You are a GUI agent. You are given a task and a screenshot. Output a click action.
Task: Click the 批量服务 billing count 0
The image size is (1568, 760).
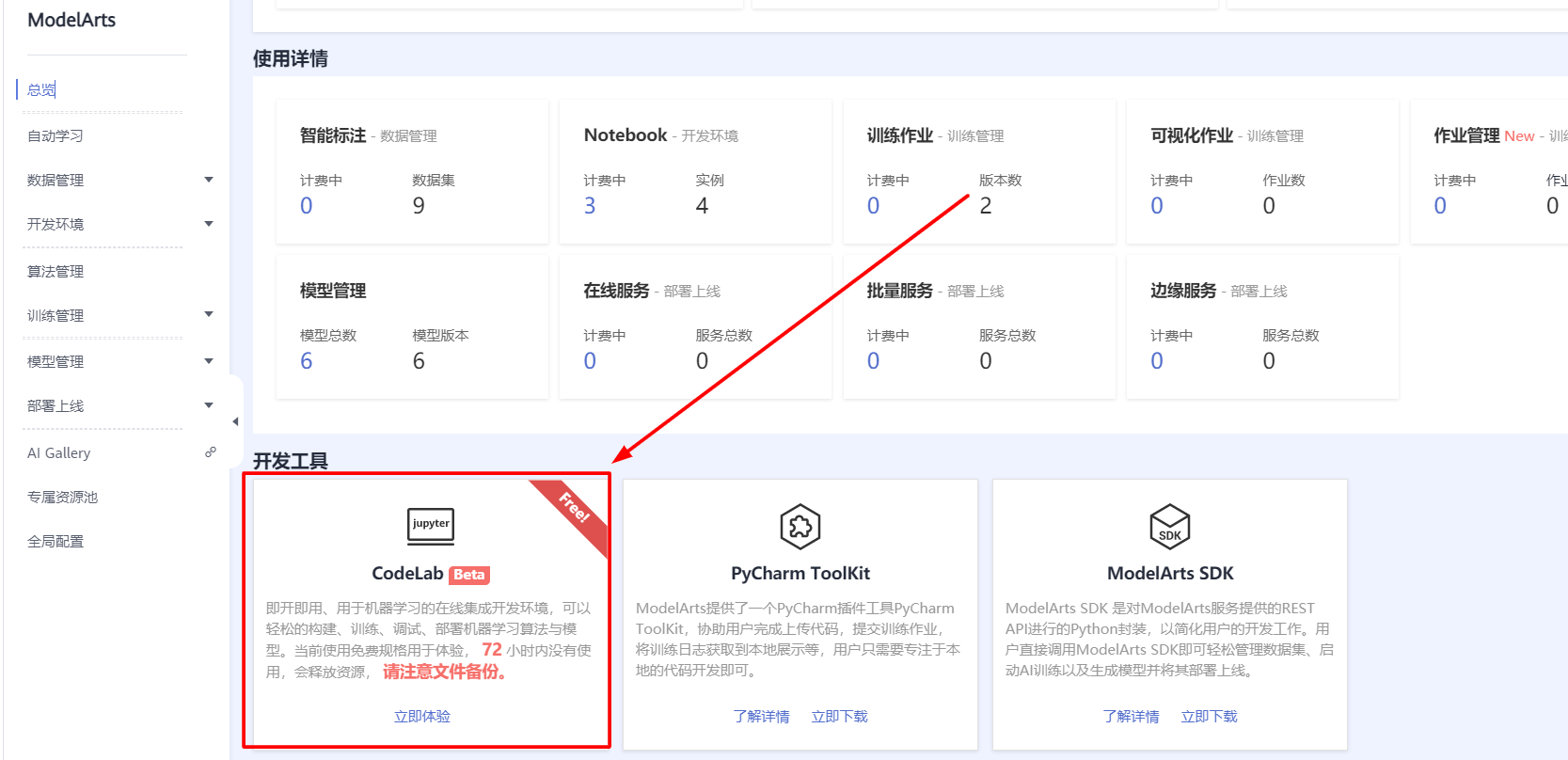point(874,361)
